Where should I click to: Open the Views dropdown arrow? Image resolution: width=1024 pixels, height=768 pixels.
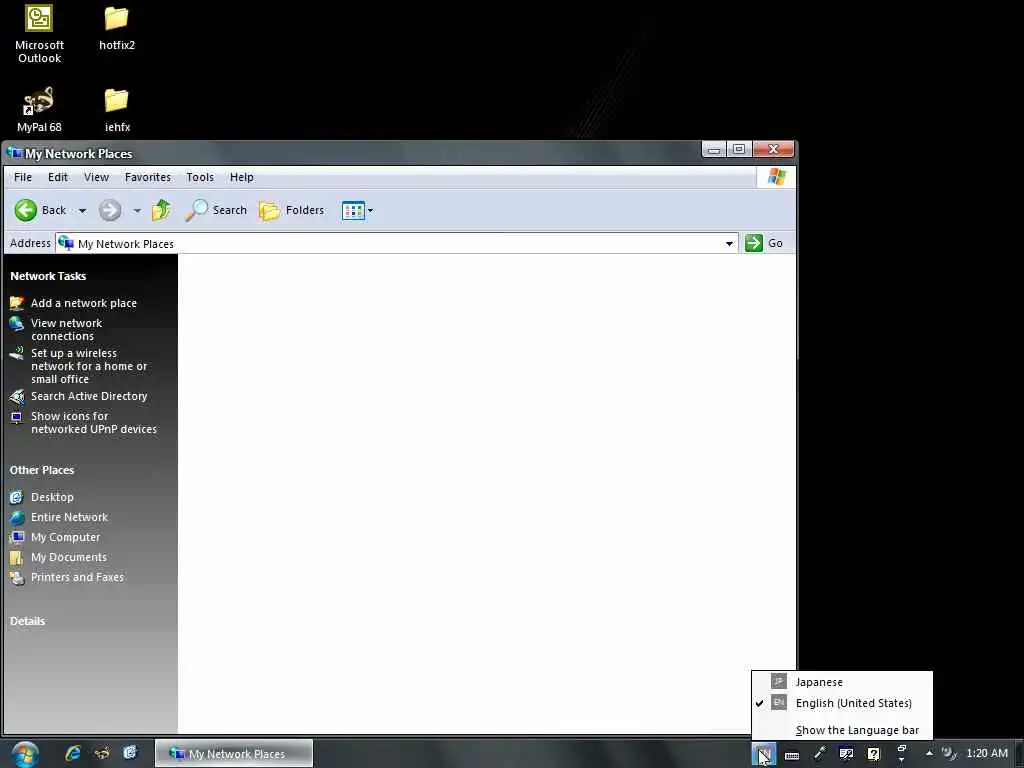tap(370, 210)
